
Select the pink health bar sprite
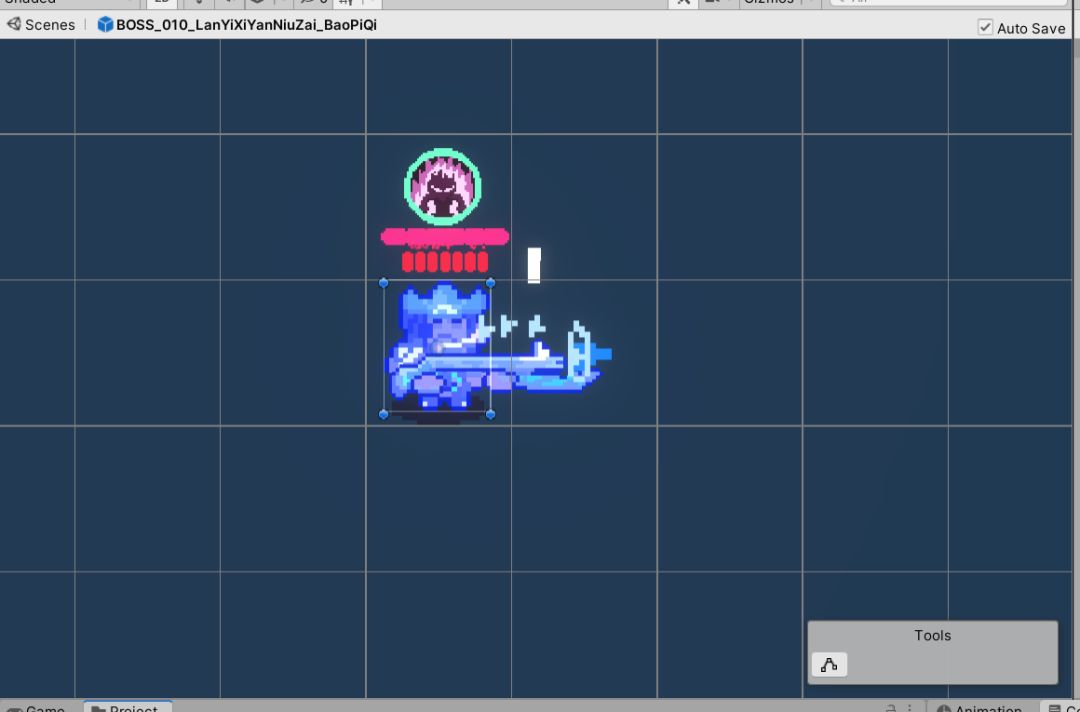[445, 238]
